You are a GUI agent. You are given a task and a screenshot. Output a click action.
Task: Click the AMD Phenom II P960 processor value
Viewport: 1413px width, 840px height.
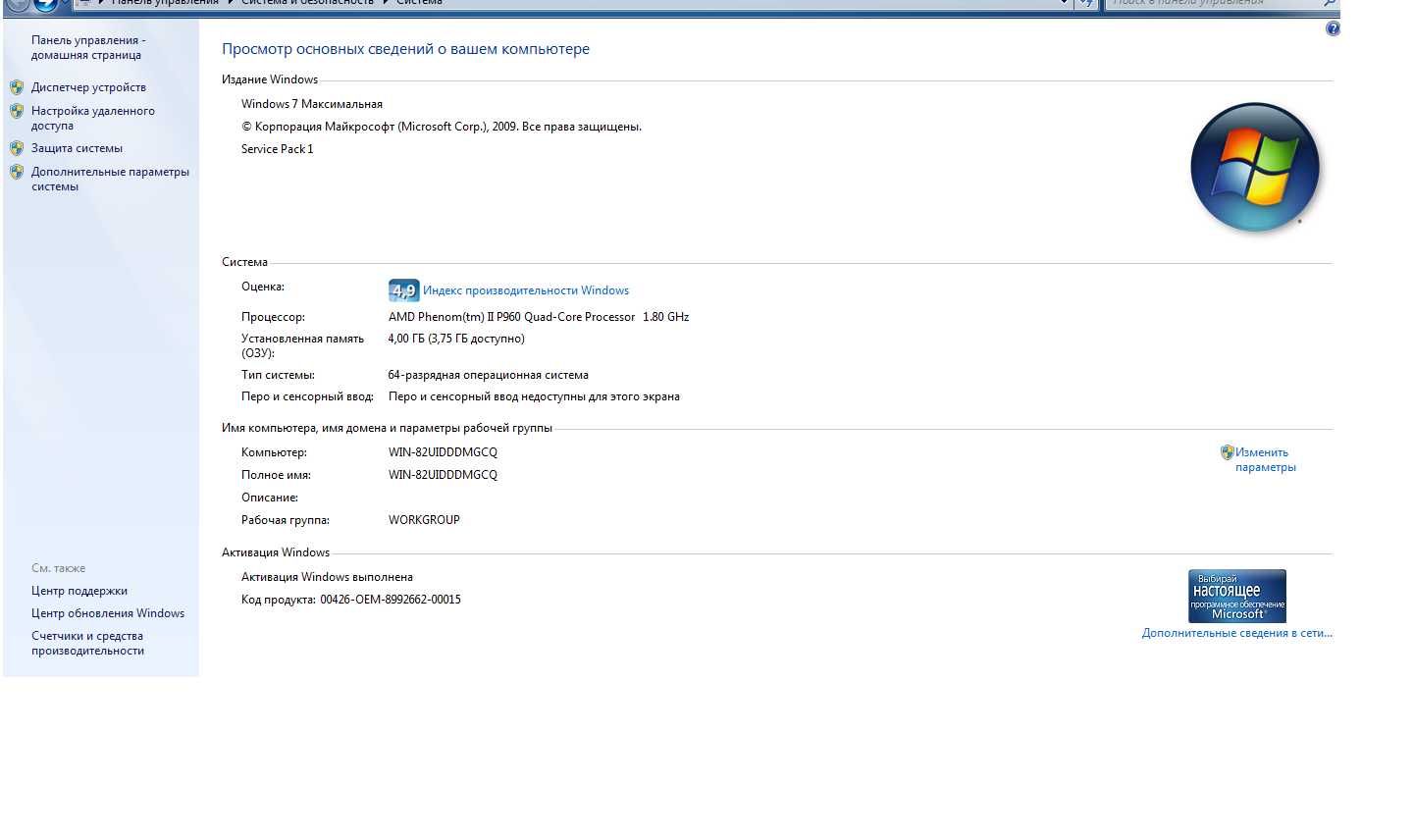coord(539,317)
